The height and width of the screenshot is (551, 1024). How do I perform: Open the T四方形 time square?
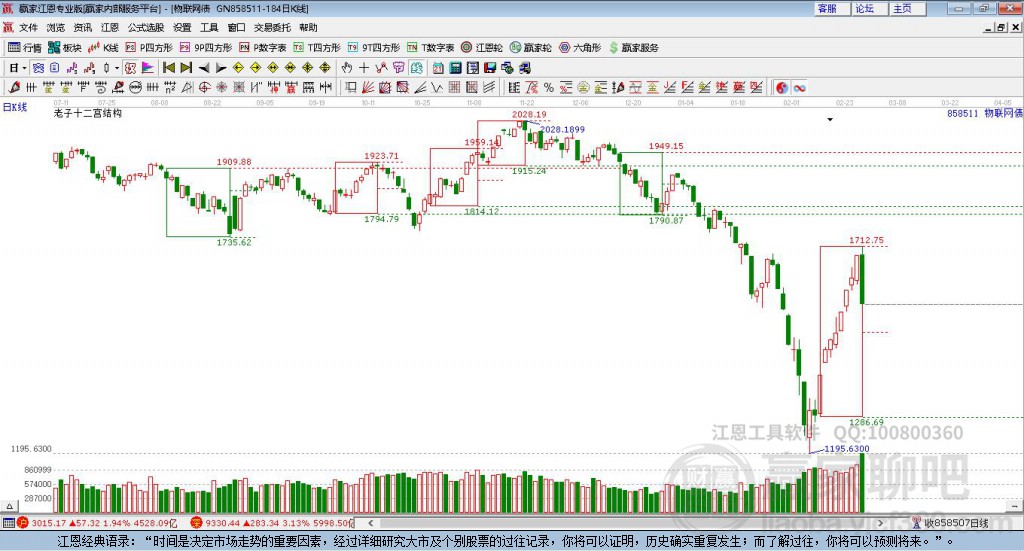click(x=317, y=48)
